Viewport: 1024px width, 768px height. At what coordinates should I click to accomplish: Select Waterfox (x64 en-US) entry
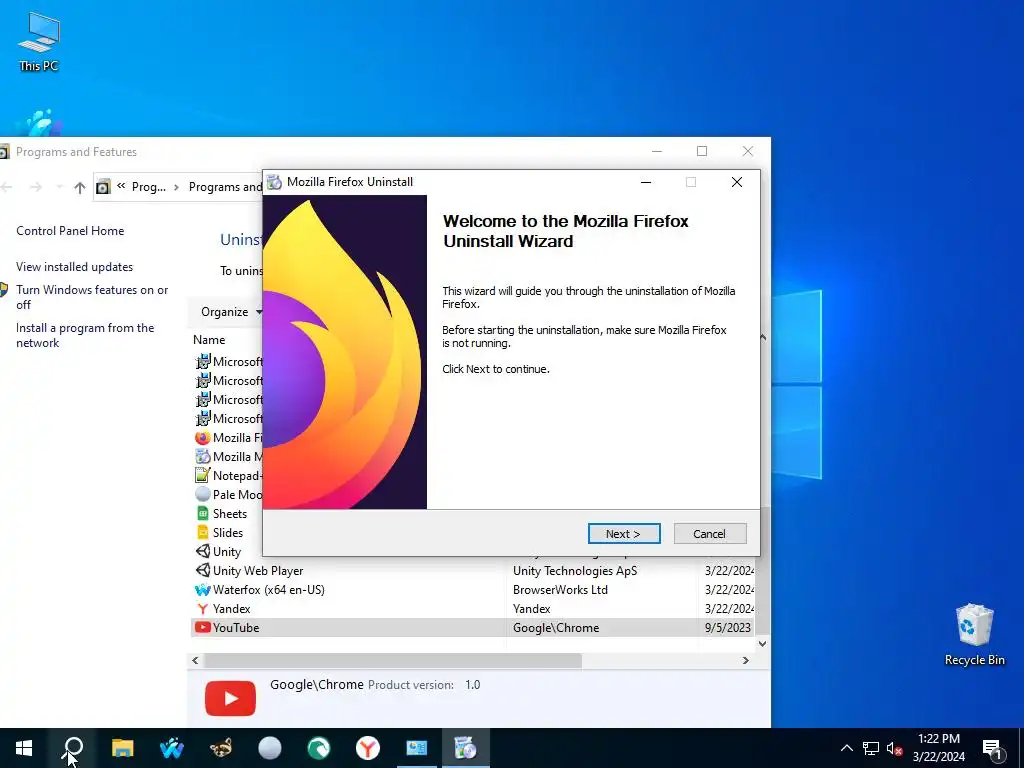pos(260,590)
